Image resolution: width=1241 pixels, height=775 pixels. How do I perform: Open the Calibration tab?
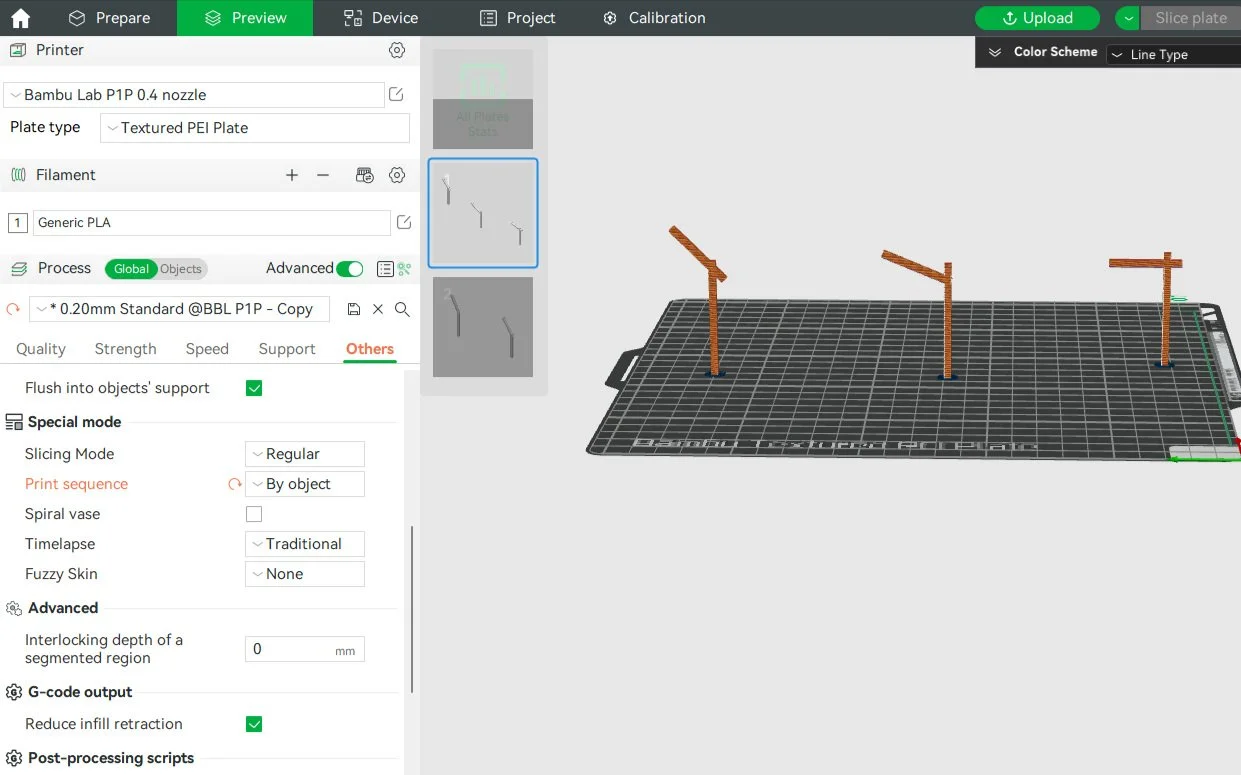tap(654, 18)
